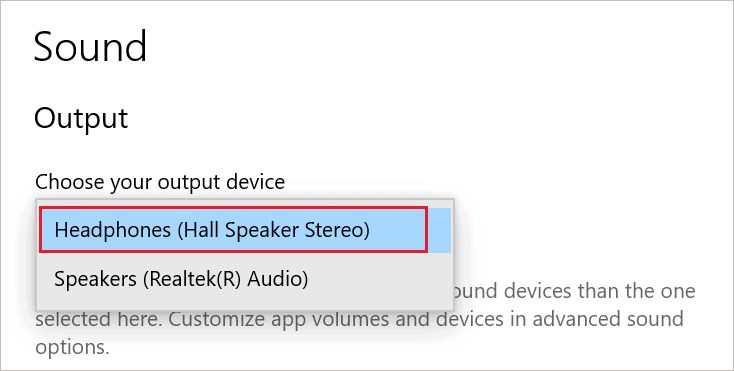The height and width of the screenshot is (371, 734).
Task: Click 'Hall Speaker Stereo' text in highlighted option
Action: click(273, 230)
